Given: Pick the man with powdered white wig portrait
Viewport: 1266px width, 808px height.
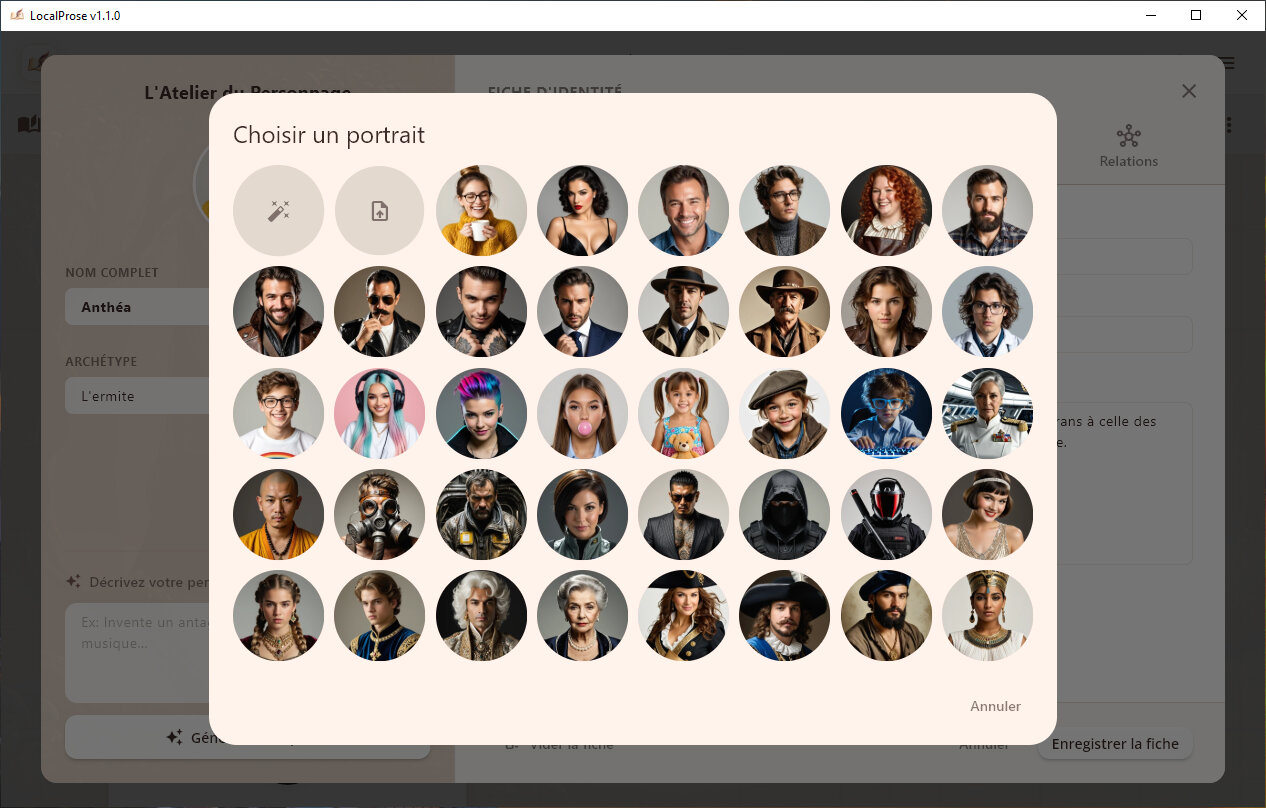Looking at the screenshot, I should pos(481,615).
